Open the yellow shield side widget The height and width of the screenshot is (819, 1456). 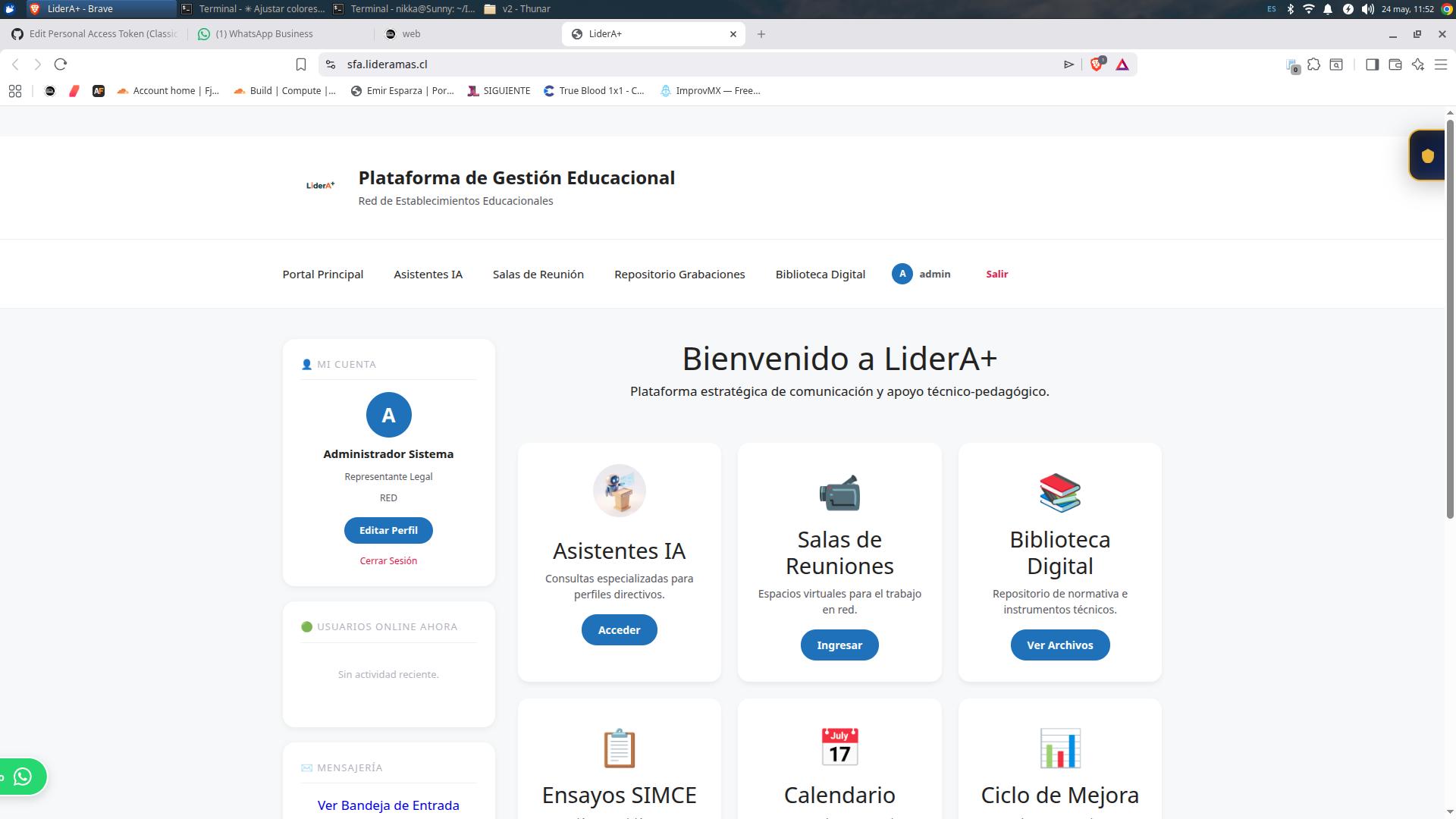point(1427,155)
